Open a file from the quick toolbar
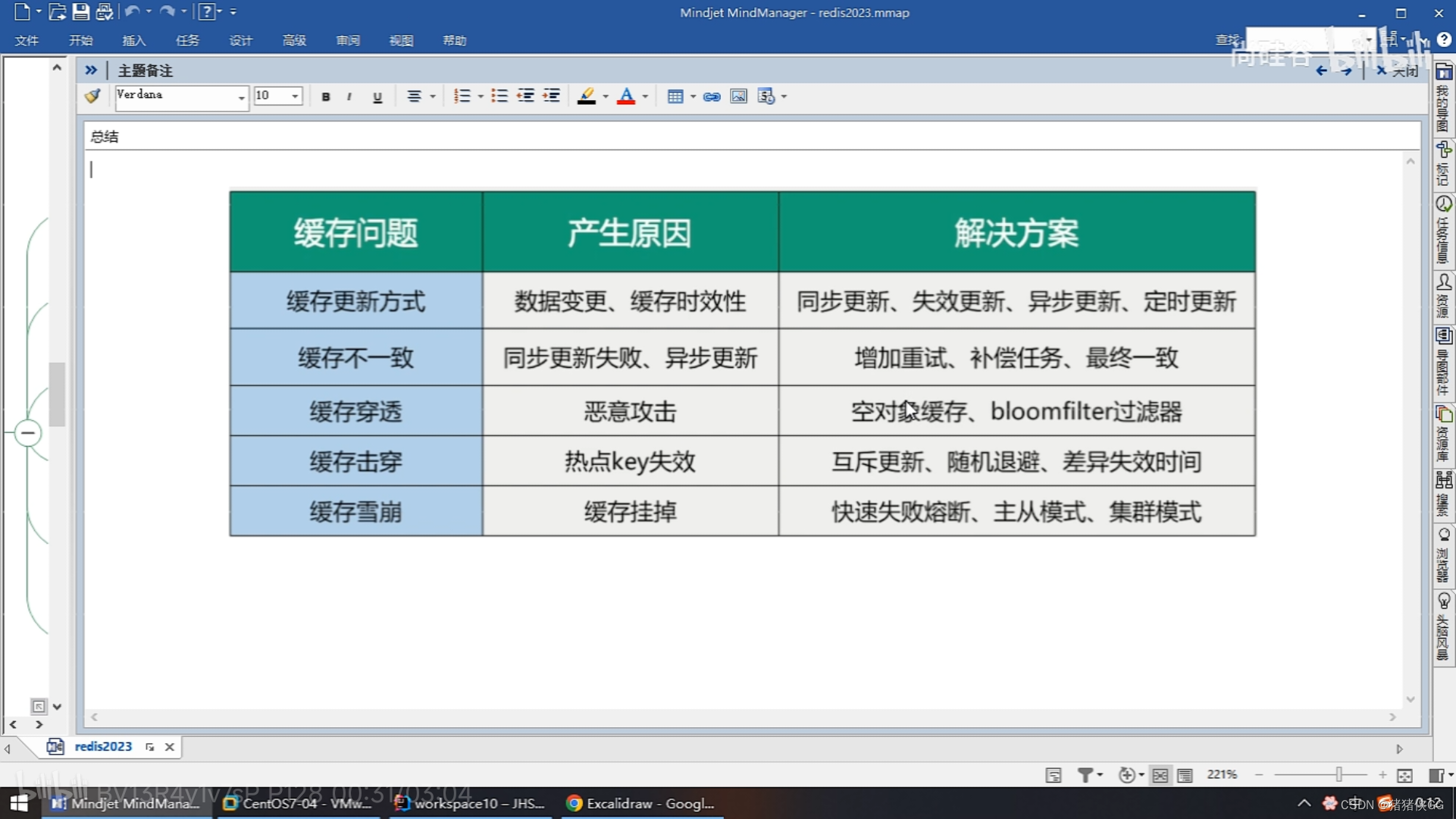The width and height of the screenshot is (1456, 819). coord(57,11)
